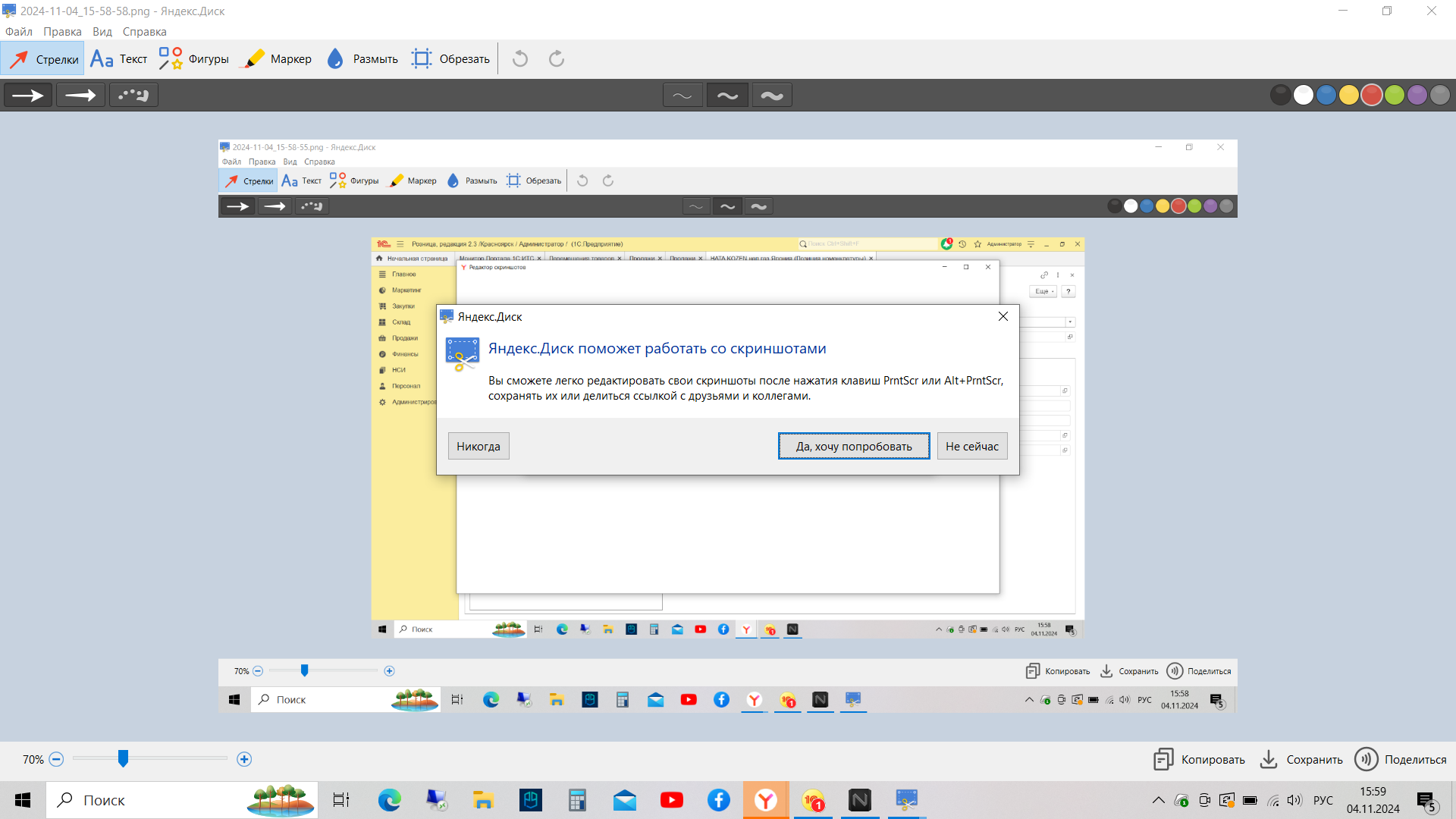Select the tapered arrow style
The image size is (1456, 819).
[80, 96]
